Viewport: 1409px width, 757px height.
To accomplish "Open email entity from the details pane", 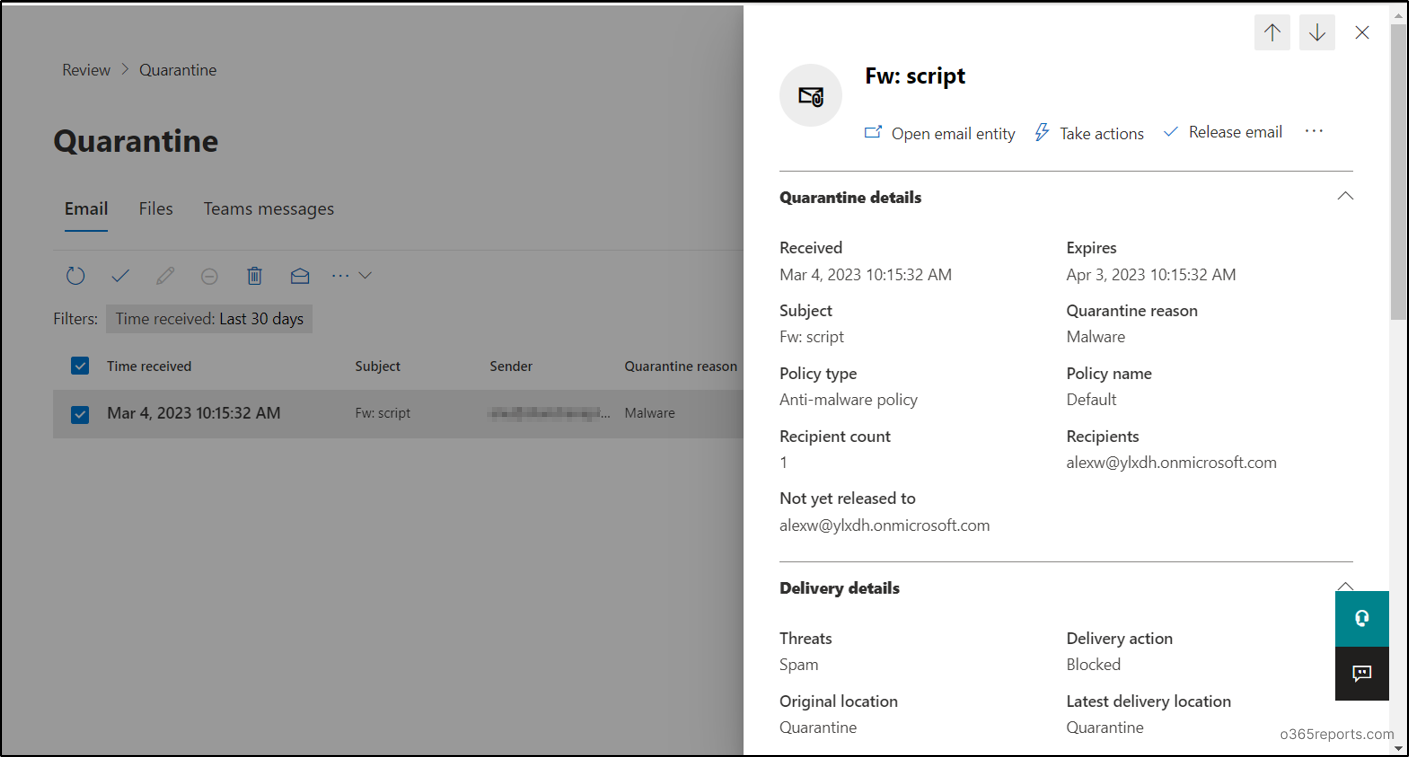I will [940, 132].
